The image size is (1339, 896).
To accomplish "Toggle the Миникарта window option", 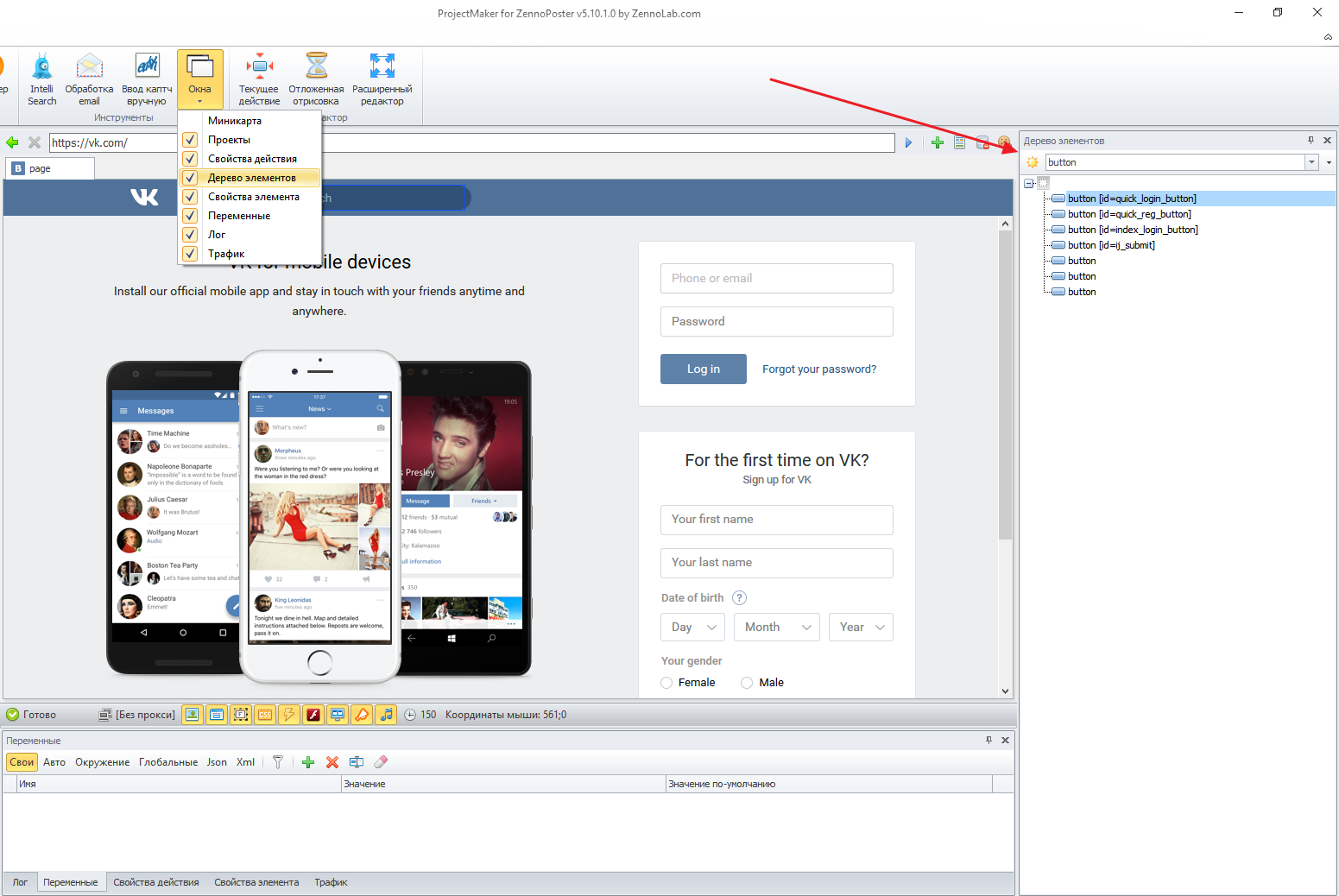I will (234, 121).
